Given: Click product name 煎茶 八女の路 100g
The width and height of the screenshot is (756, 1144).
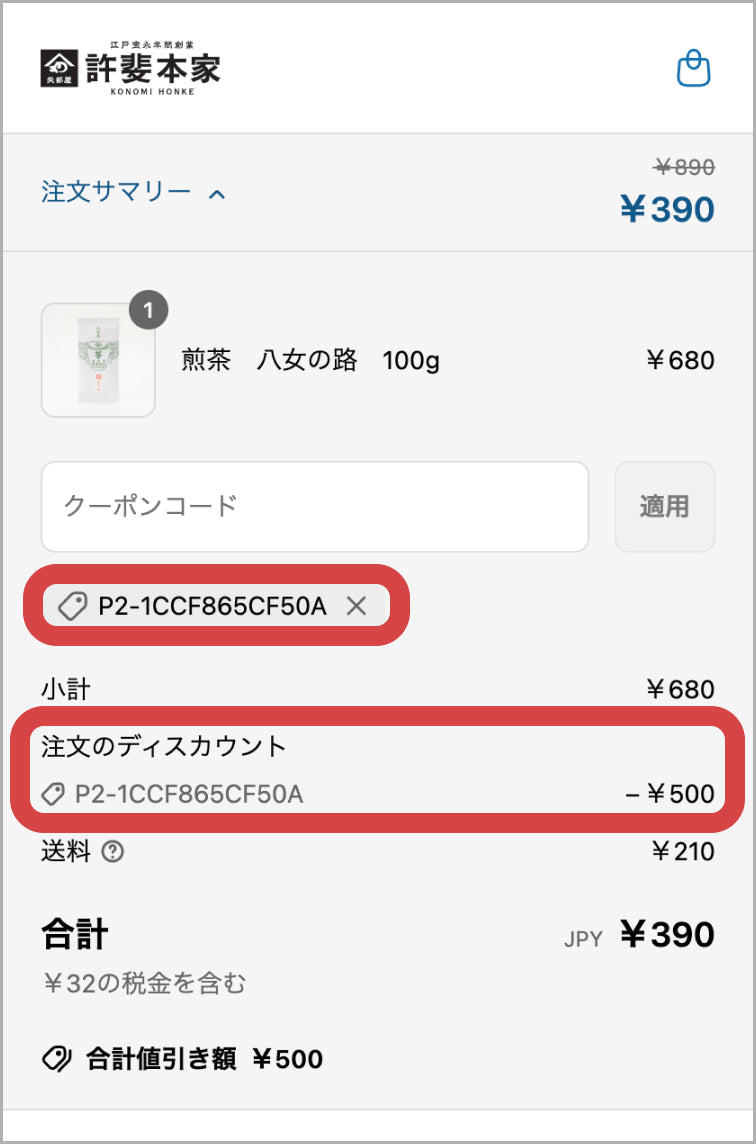Looking at the screenshot, I should [x=310, y=361].
